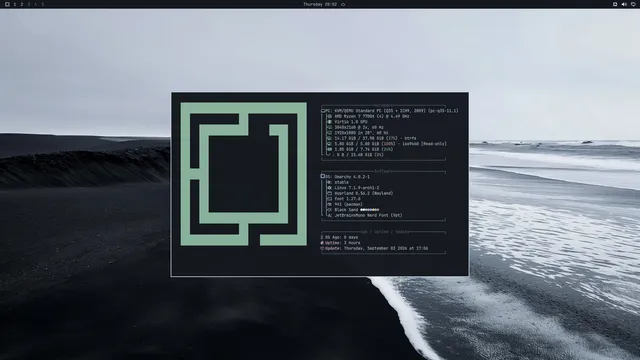Click the 'Hyprland 0.56.2 (Wayland)' text

(364, 193)
